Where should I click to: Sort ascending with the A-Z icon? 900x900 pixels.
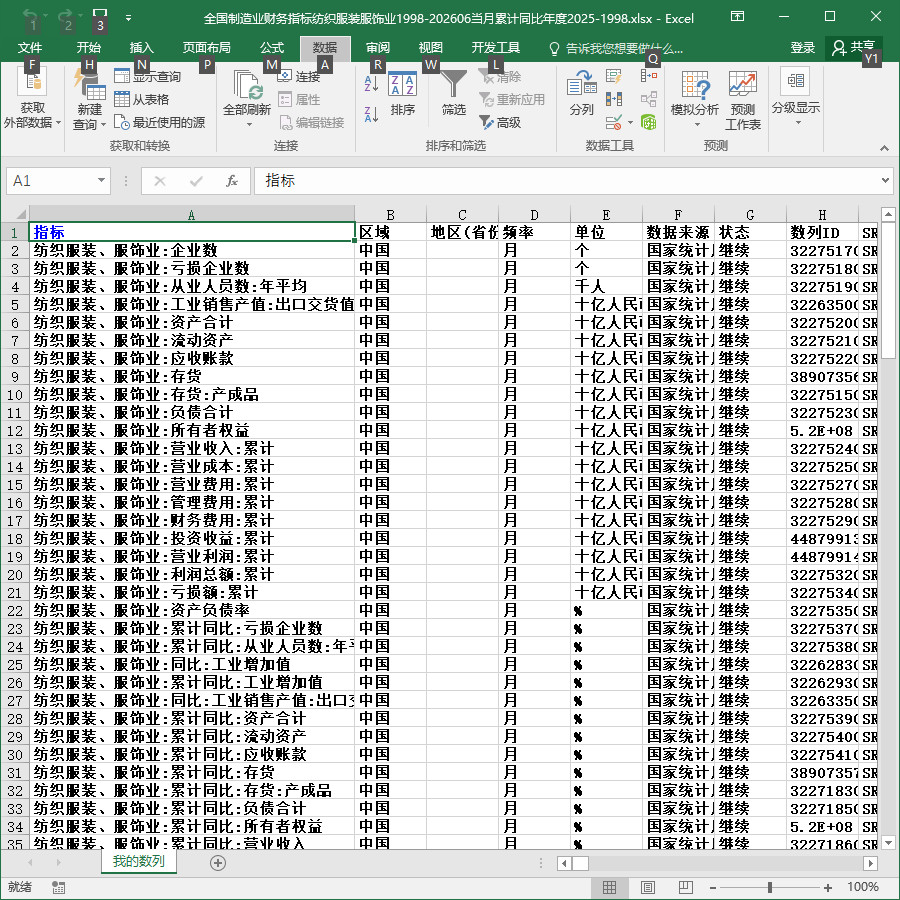point(371,84)
